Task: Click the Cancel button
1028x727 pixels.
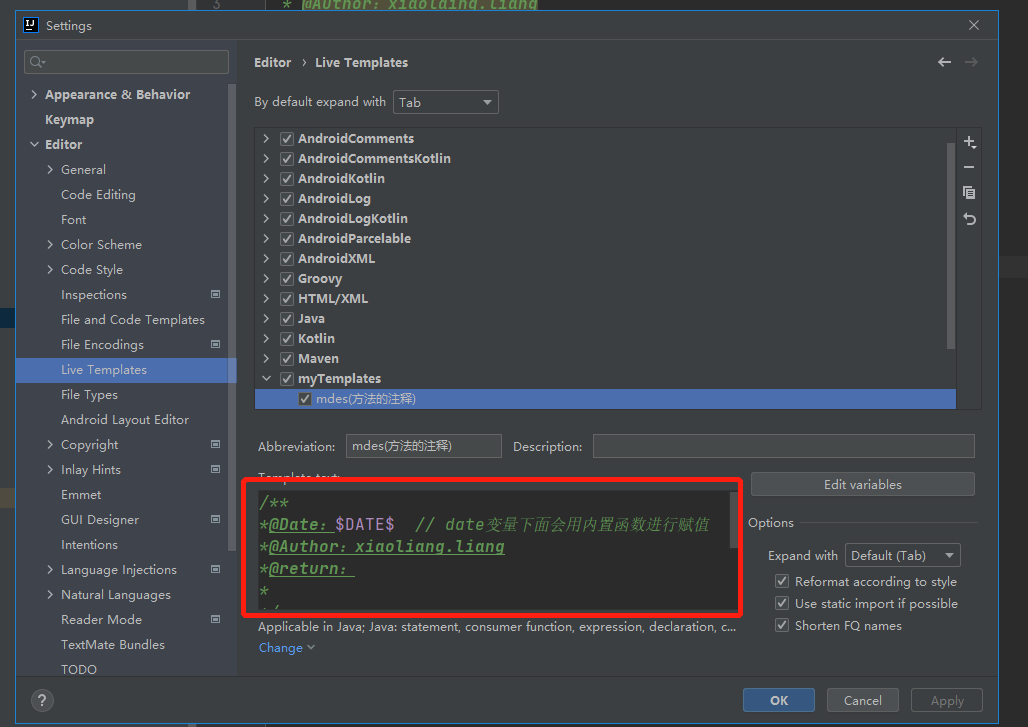Action: pyautogui.click(x=863, y=700)
